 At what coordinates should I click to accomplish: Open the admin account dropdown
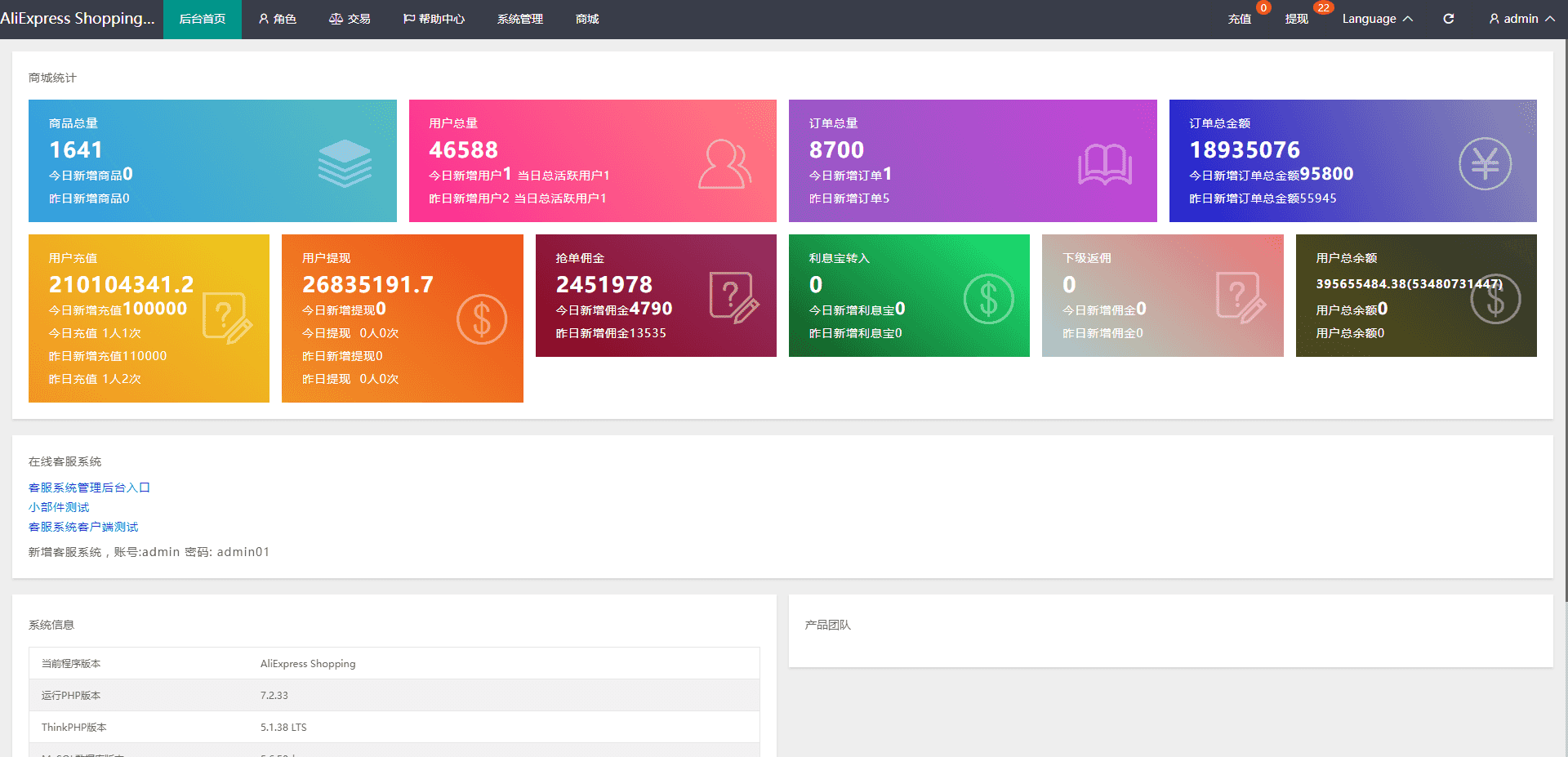click(1521, 19)
